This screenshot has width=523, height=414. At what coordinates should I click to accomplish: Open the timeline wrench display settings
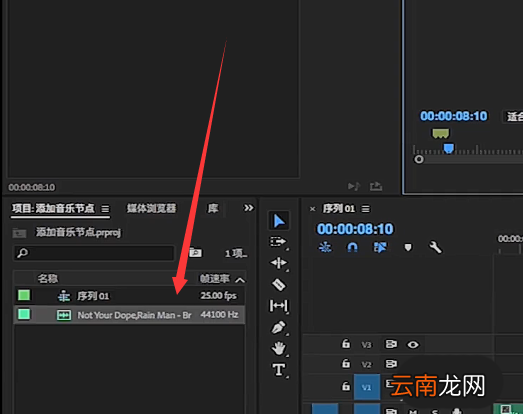[x=435, y=248]
